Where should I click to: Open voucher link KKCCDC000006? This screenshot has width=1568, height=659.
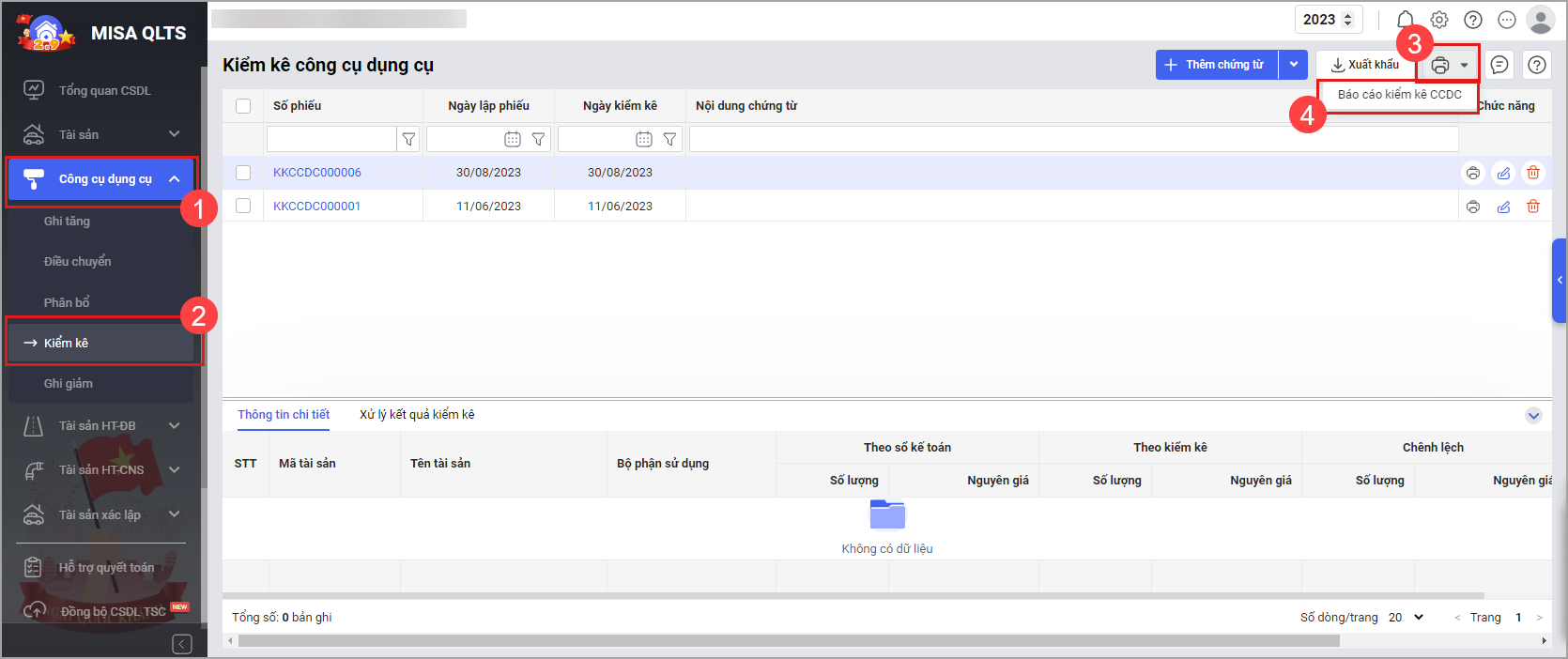point(317,173)
